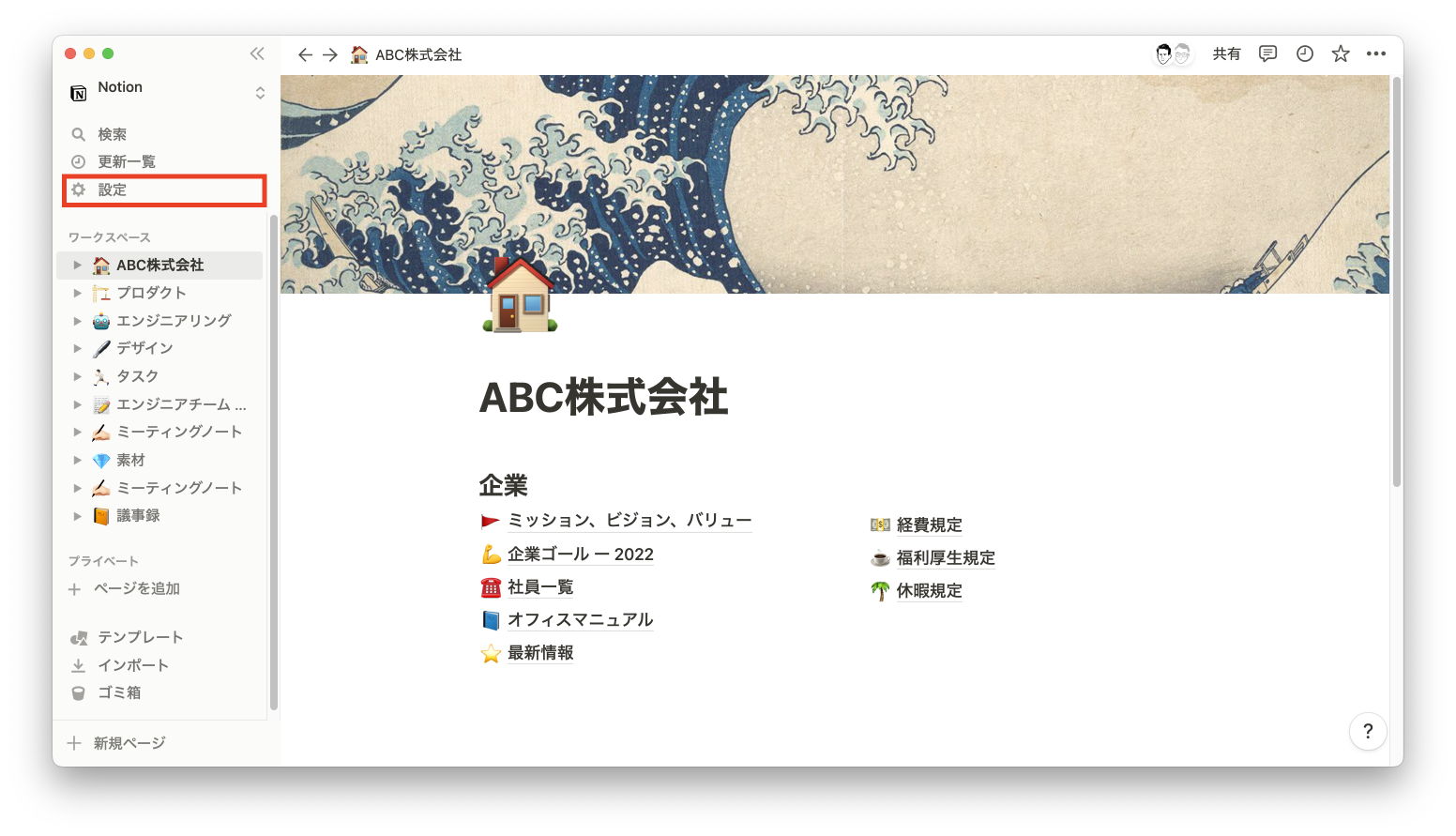Open ミッション、ビジョン、バリュー link

click(629, 521)
